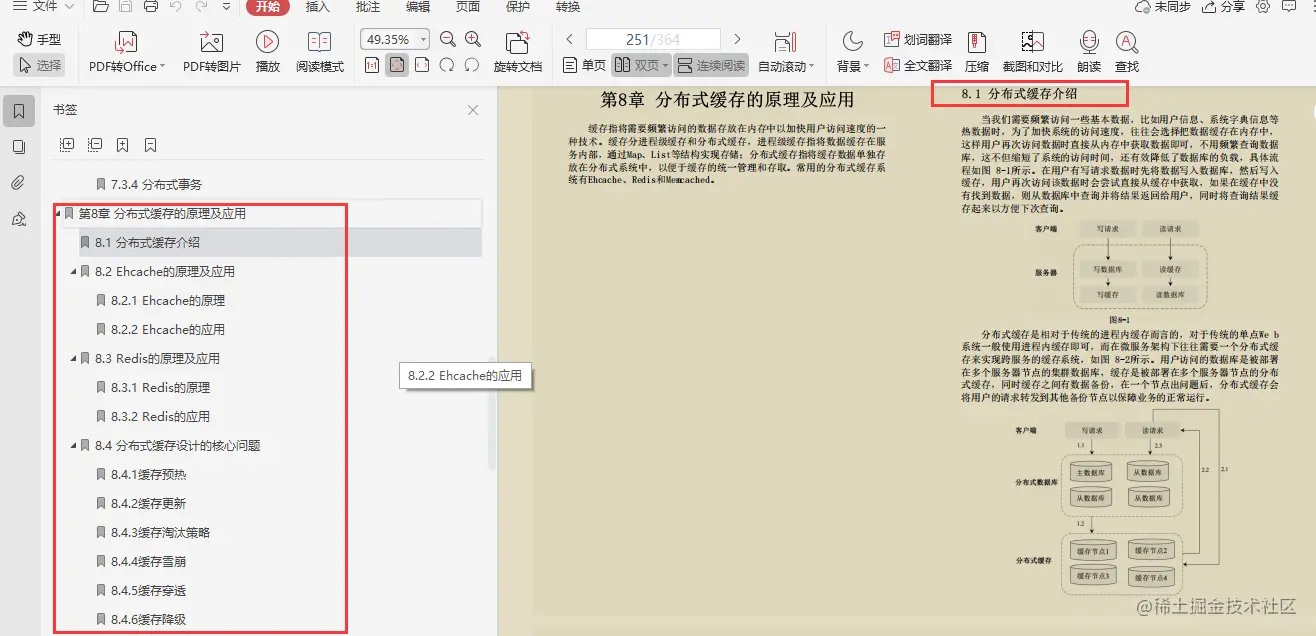Viewport: 1316px width, 636px height.
Task: Collapse the 第8章 bookmark chapter
Action: pos(60,213)
